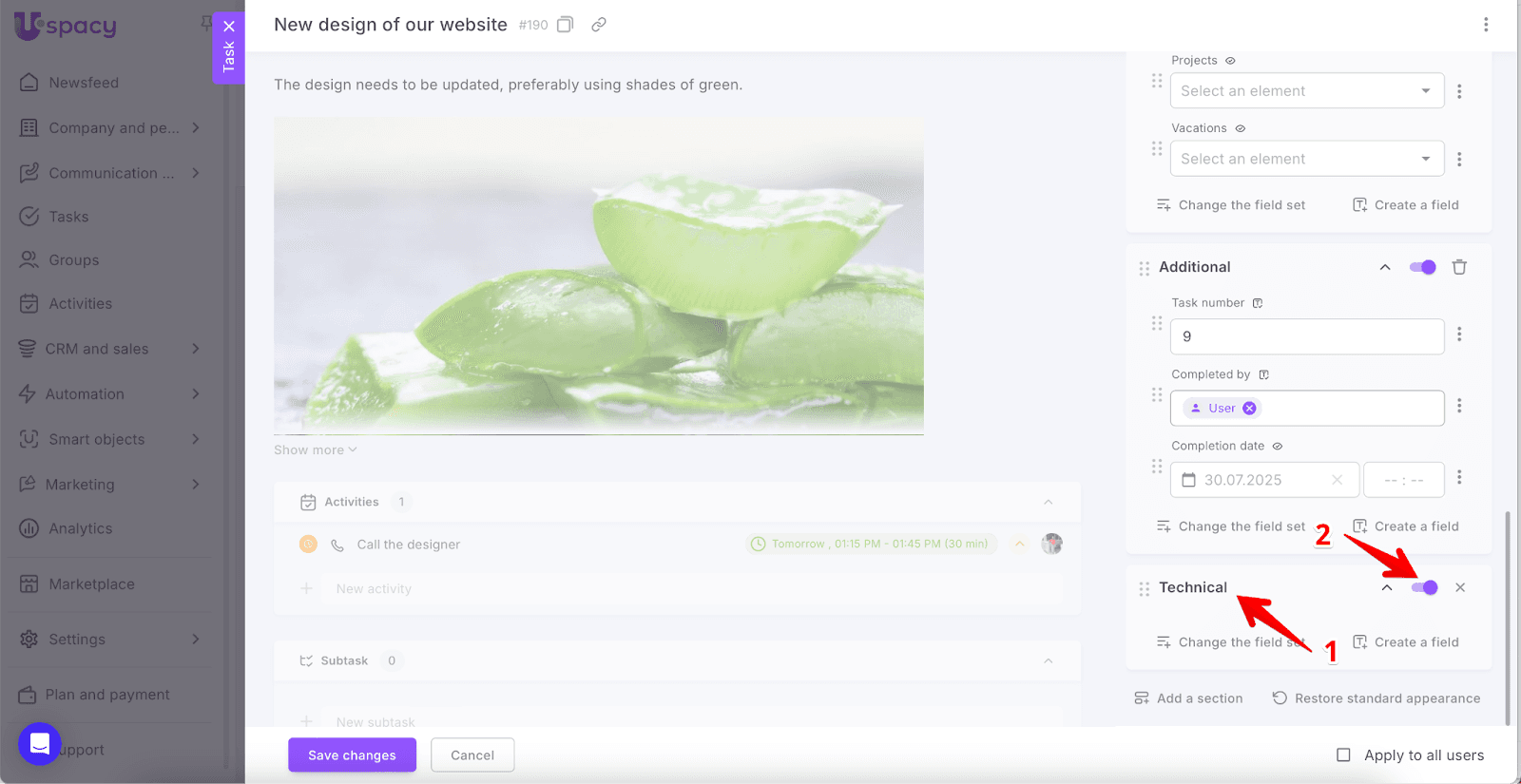Remove User tag from Completed by
The image size is (1521, 784).
click(x=1249, y=408)
